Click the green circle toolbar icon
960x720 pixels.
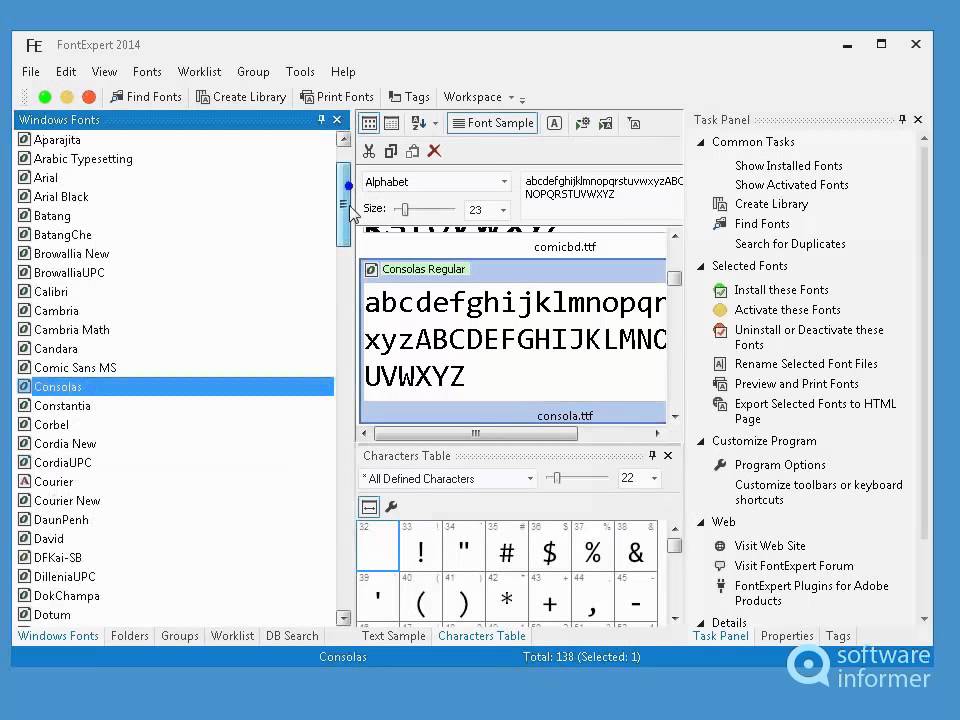pos(45,97)
